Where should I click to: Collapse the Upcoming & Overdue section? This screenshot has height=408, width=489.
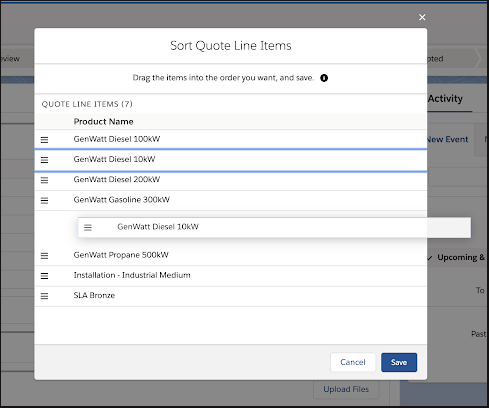point(430,258)
